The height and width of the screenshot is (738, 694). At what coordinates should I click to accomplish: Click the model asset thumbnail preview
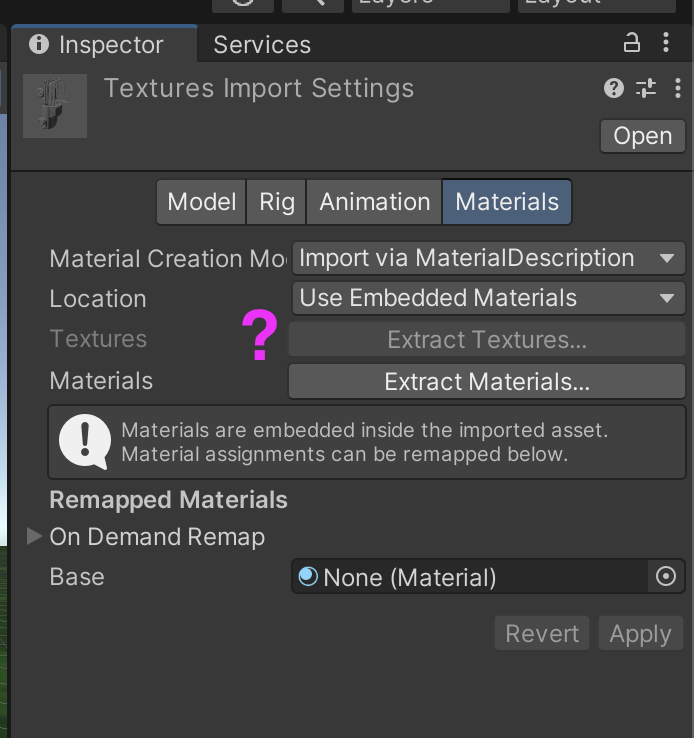click(x=55, y=105)
